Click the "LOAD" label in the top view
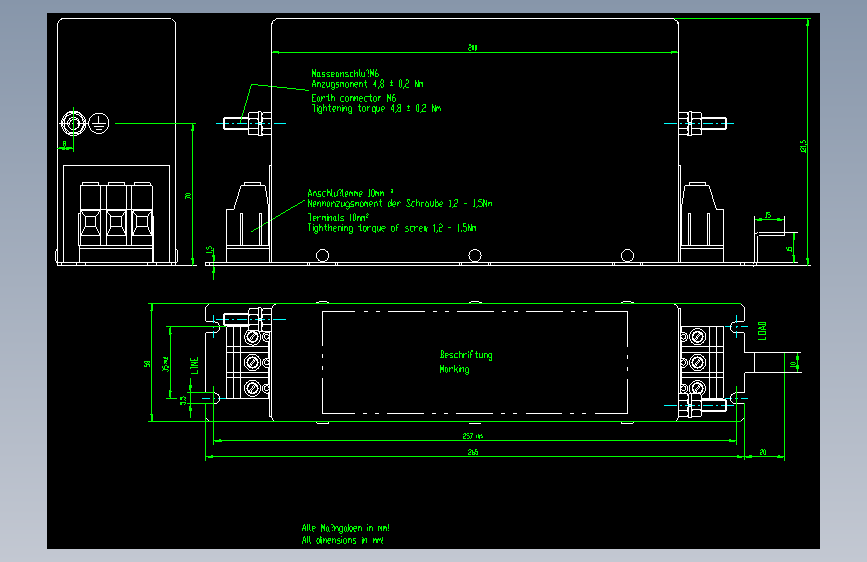Viewport: 867px width, 562px height. [762, 331]
